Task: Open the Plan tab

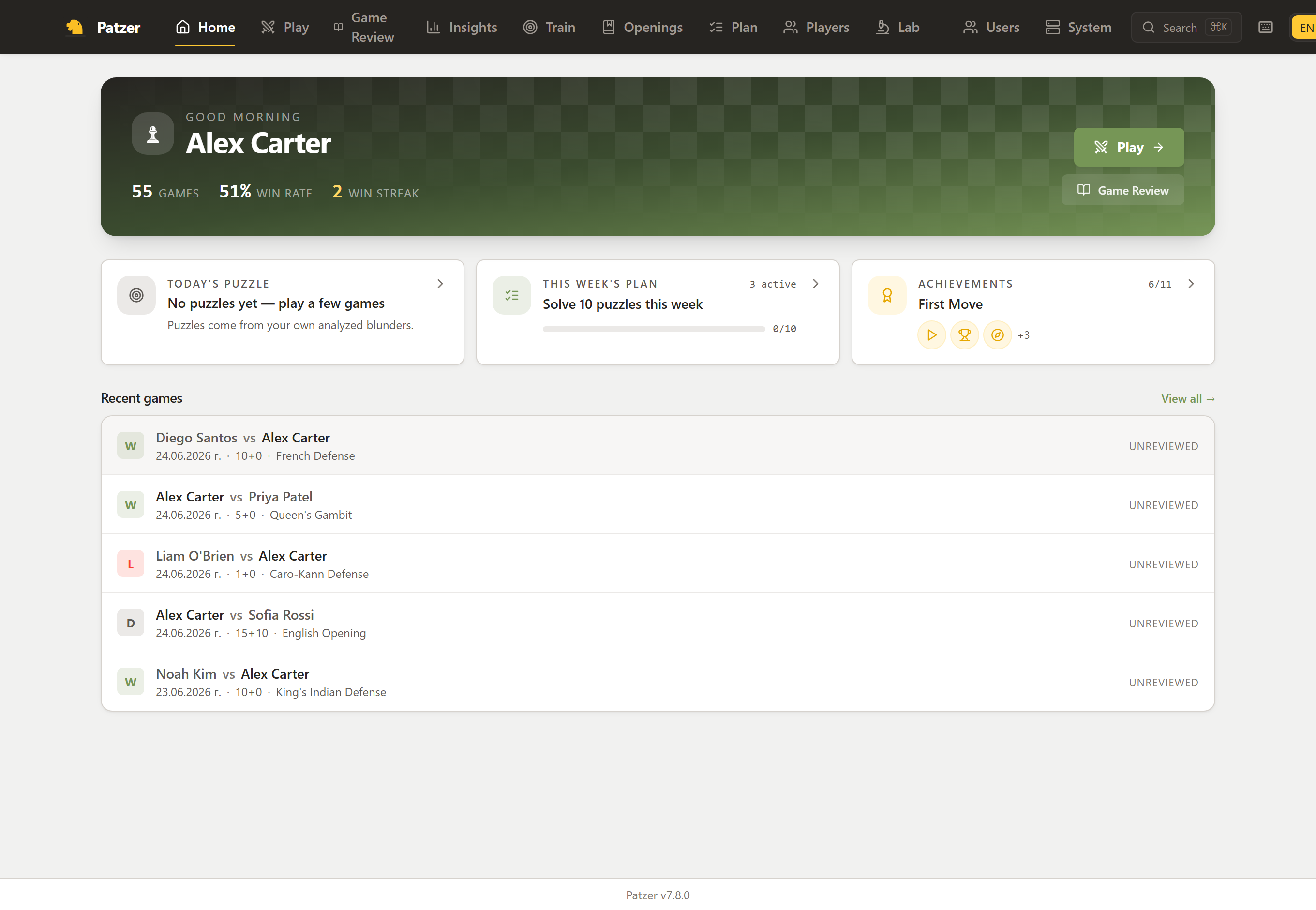Action: click(733, 27)
